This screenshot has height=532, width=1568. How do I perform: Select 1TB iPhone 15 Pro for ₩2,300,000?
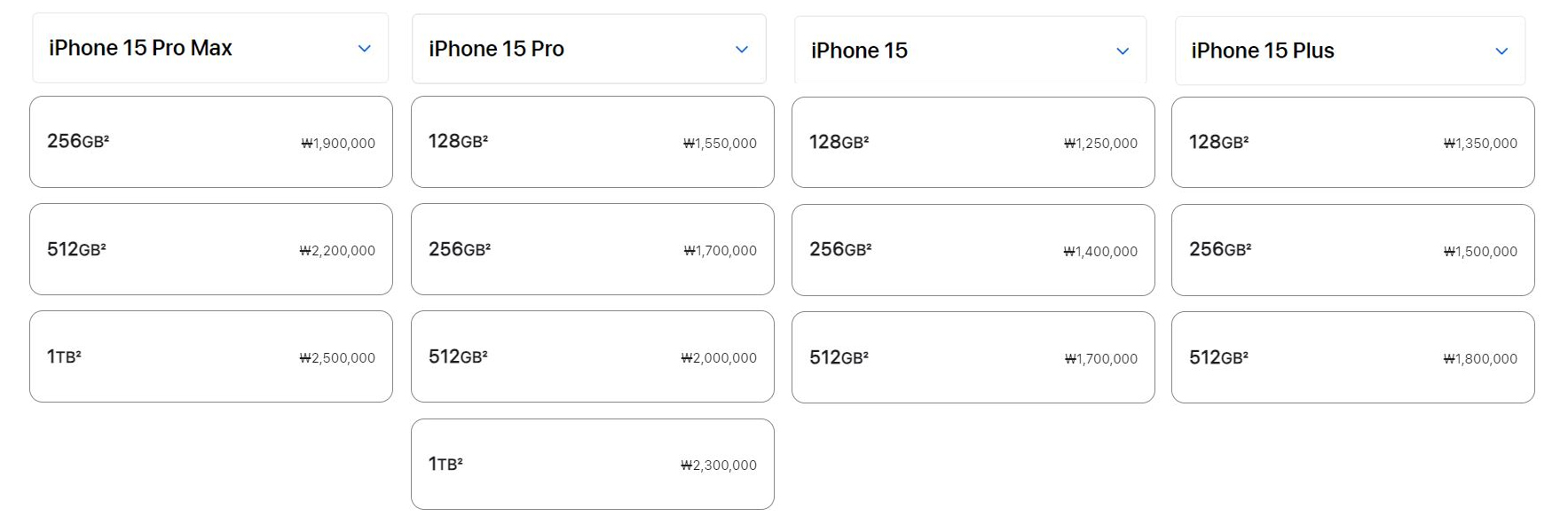pyautogui.click(x=592, y=464)
